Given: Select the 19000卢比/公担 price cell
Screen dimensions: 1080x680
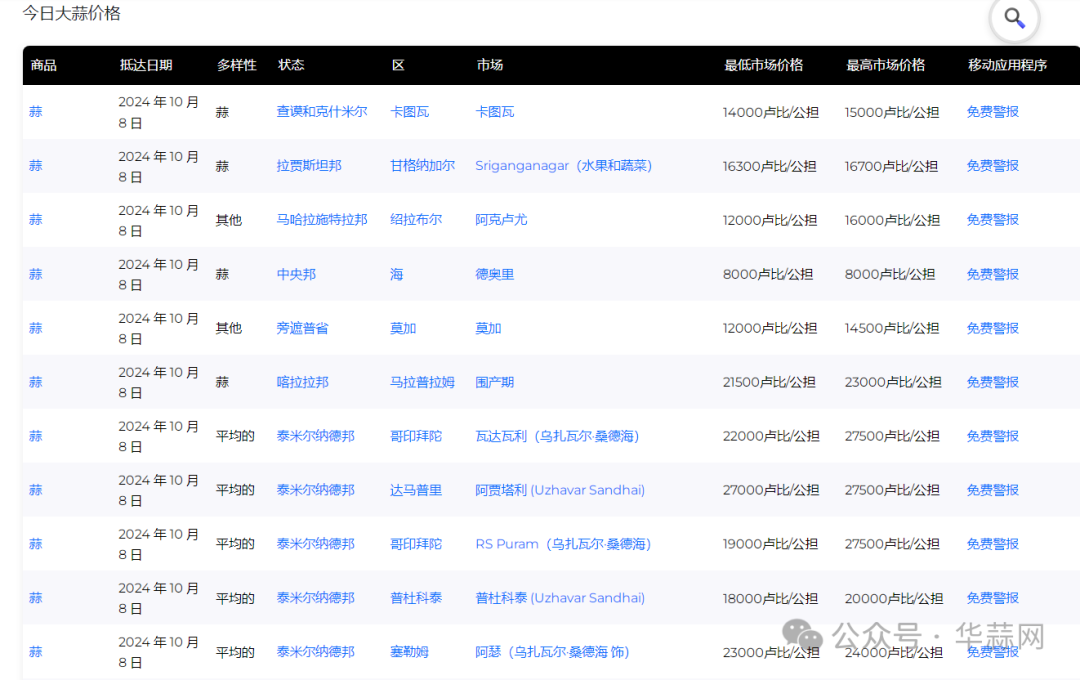Looking at the screenshot, I should click(x=770, y=544).
